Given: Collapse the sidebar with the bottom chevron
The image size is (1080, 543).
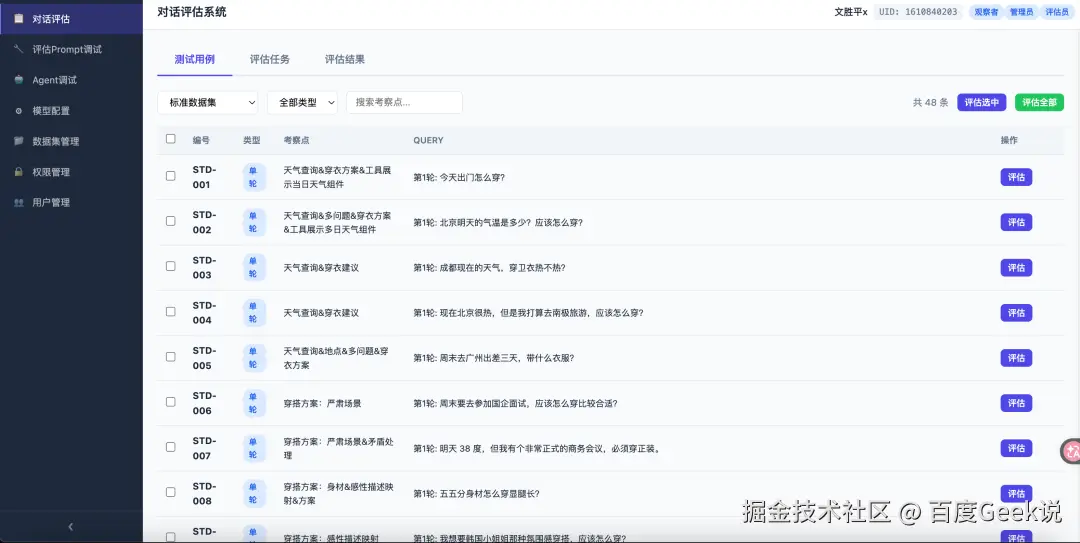Looking at the screenshot, I should point(70,527).
